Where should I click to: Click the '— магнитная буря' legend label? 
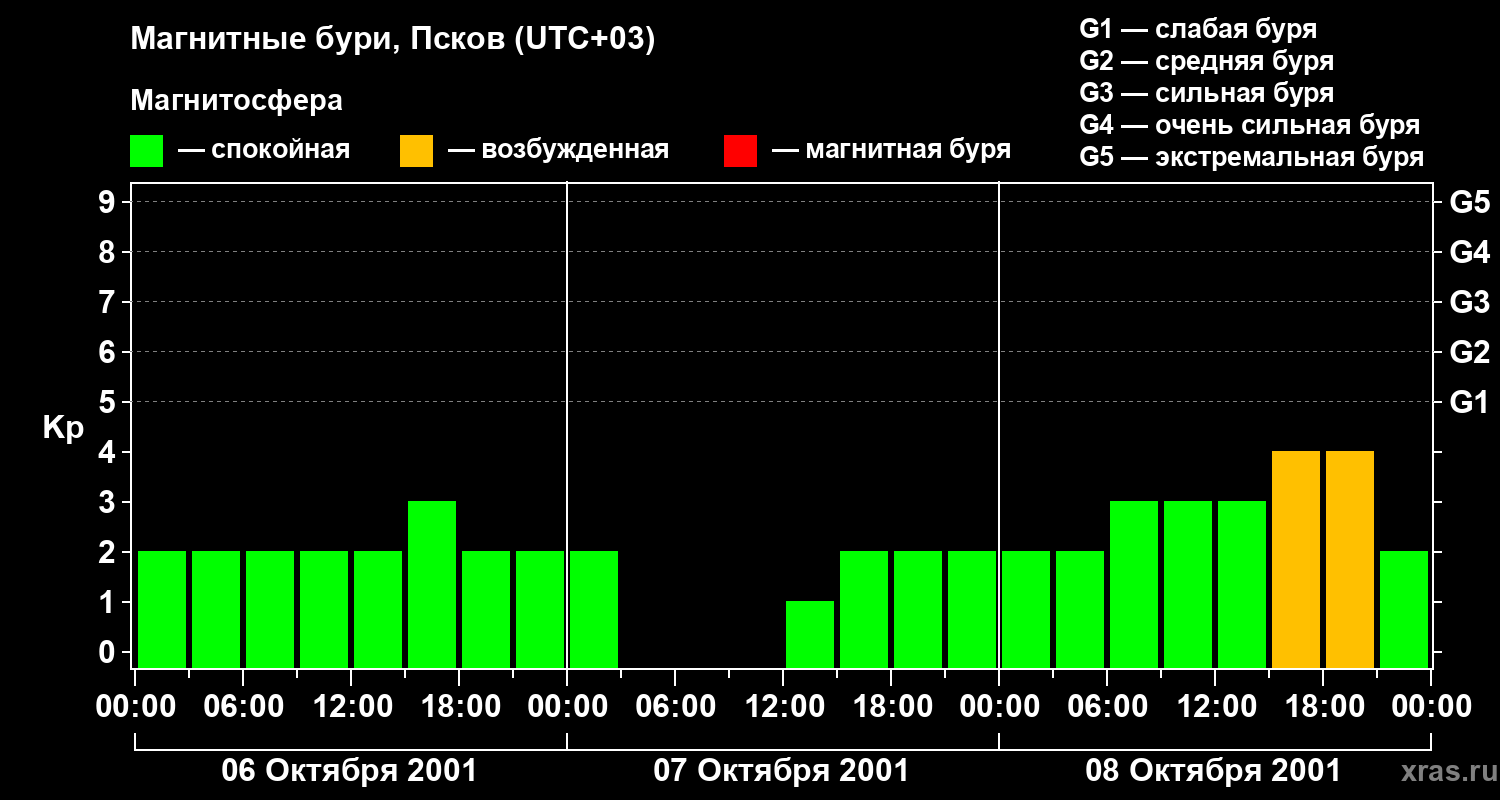point(892,150)
